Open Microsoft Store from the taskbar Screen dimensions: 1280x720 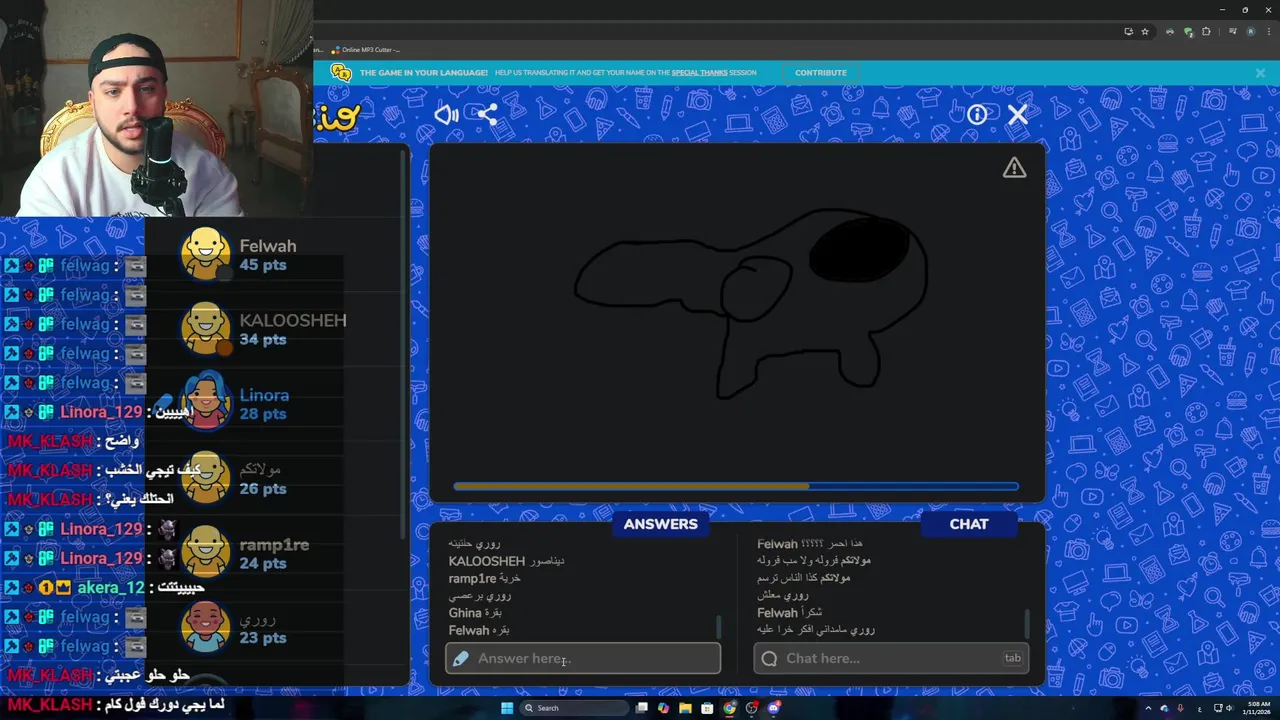[x=707, y=708]
